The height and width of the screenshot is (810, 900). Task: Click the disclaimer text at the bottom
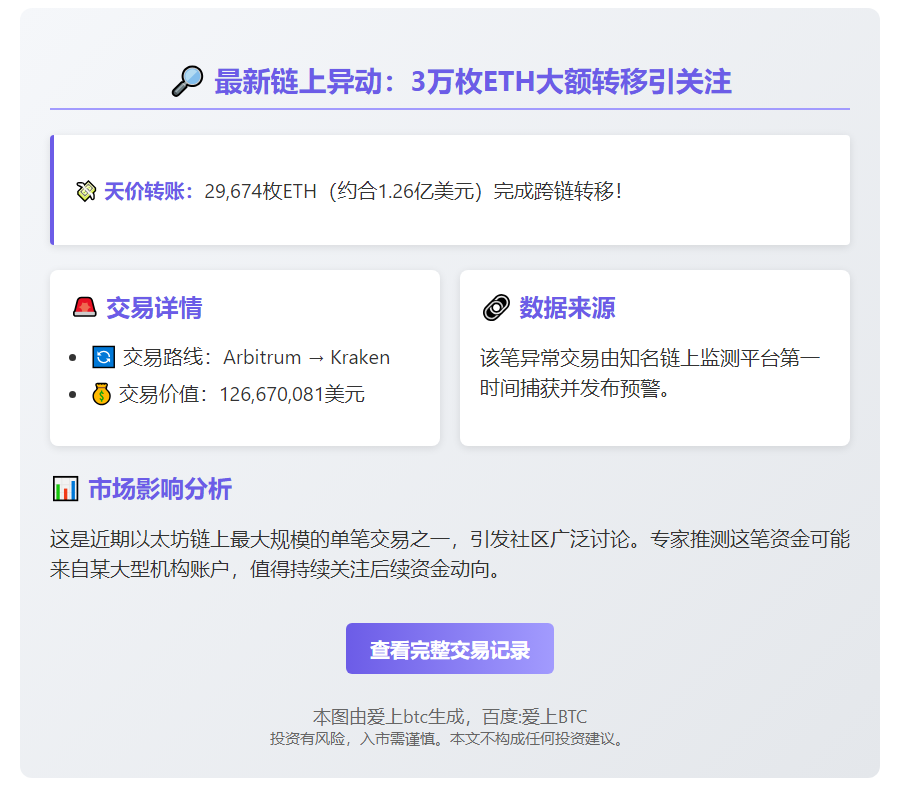click(x=449, y=742)
